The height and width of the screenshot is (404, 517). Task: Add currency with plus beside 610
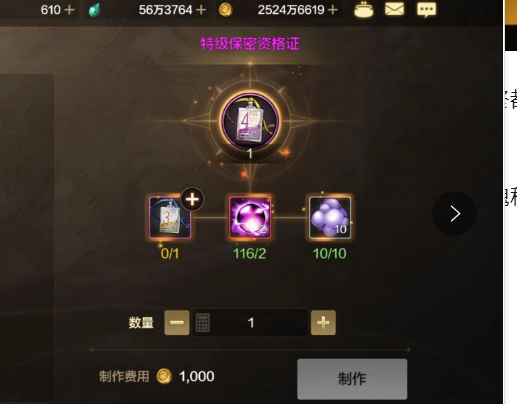[x=69, y=10]
